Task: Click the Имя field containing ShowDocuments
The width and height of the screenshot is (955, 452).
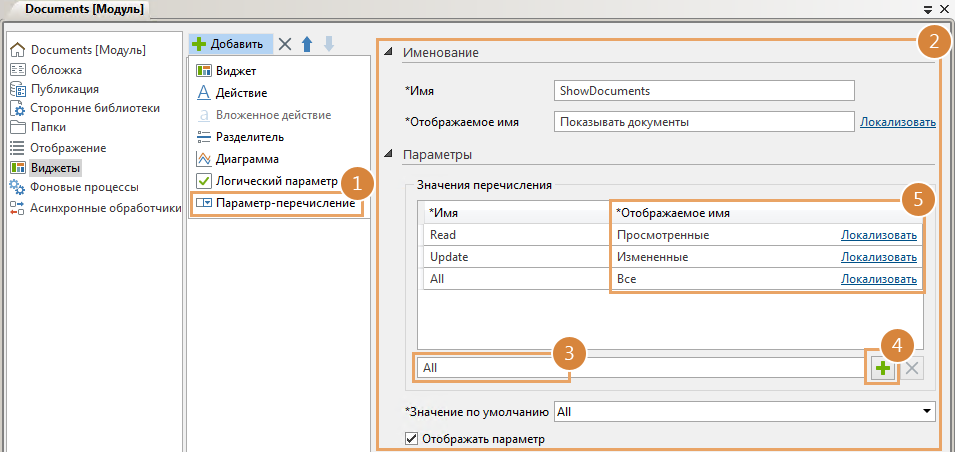Action: pyautogui.click(x=704, y=91)
